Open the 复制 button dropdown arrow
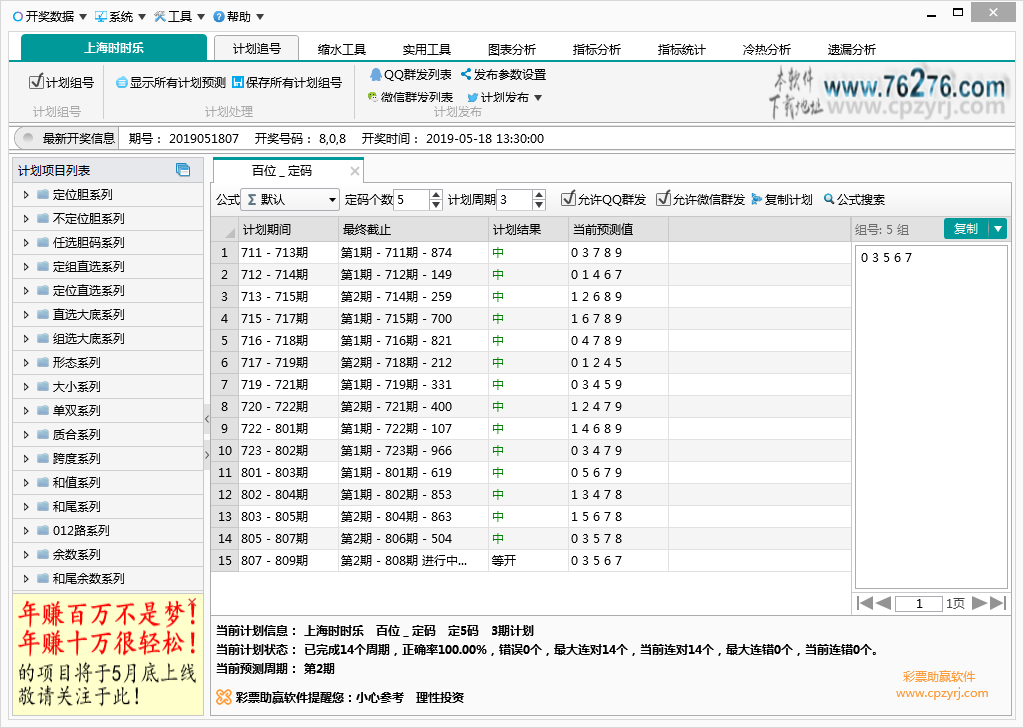Viewport: 1024px width, 728px height. pyautogui.click(x=998, y=229)
